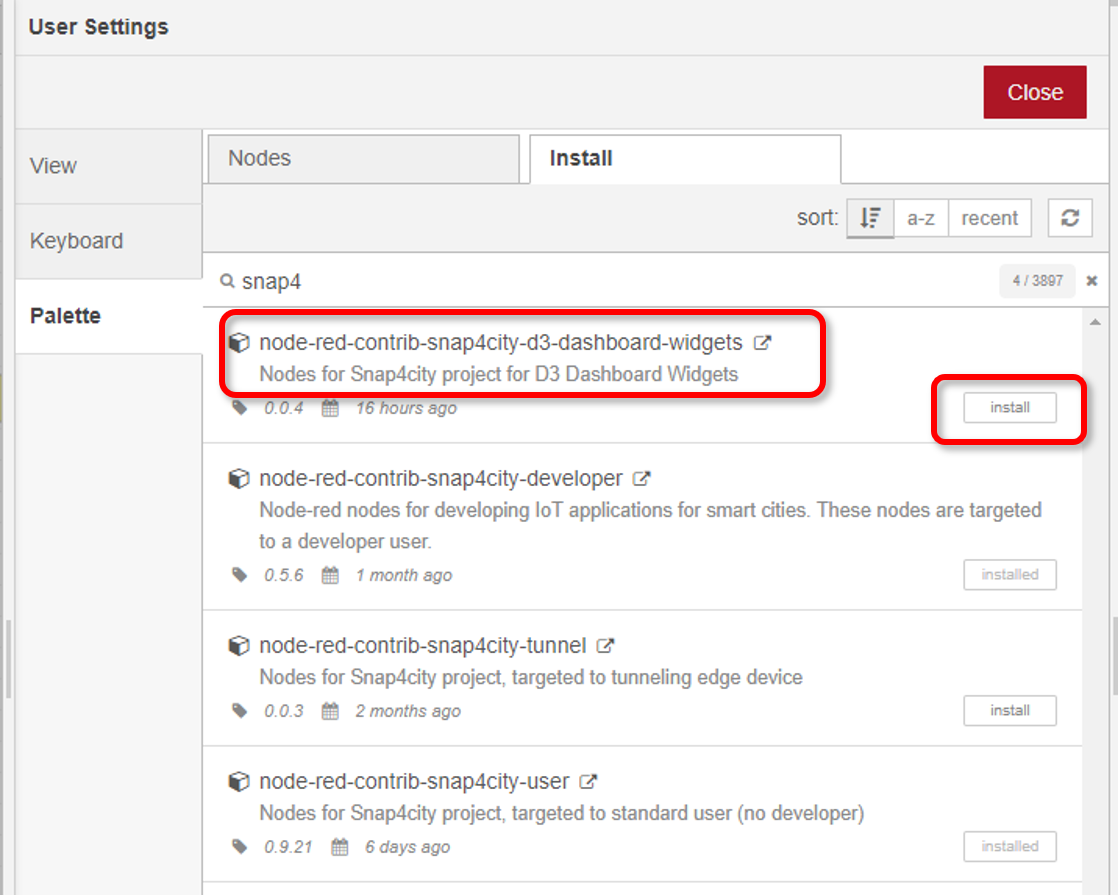Image resolution: width=1118 pixels, height=895 pixels.
Task: Install the snap4city-d3-dashboard-widgets module
Action: [1009, 408]
